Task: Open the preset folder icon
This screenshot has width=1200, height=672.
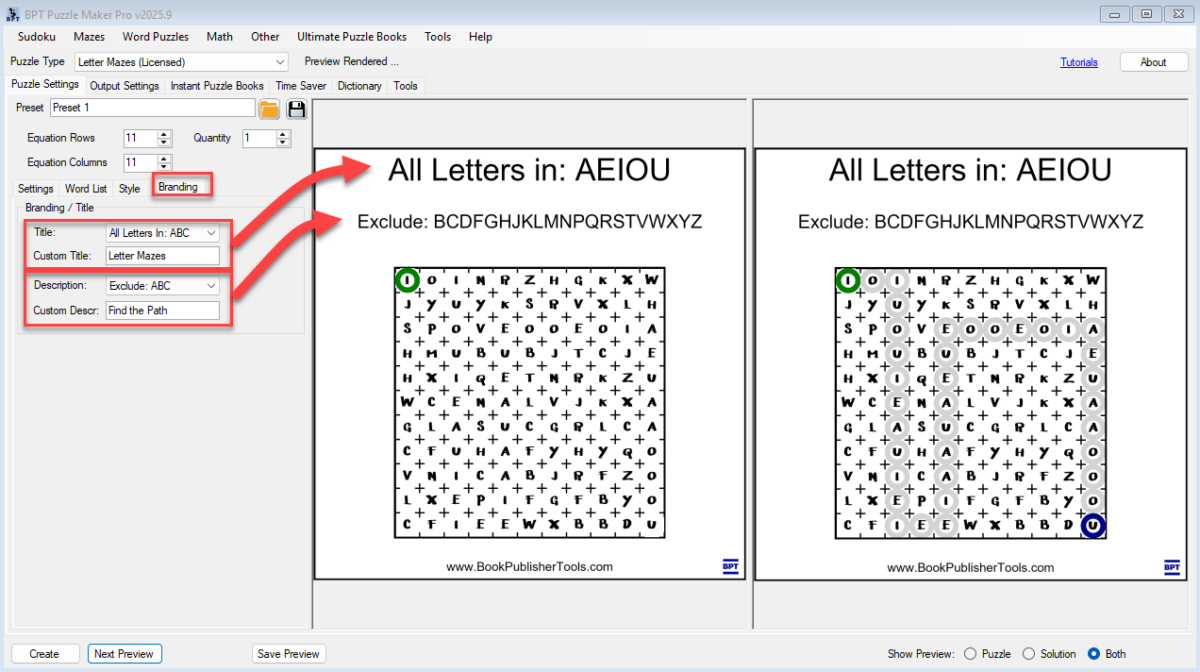Action: point(269,109)
